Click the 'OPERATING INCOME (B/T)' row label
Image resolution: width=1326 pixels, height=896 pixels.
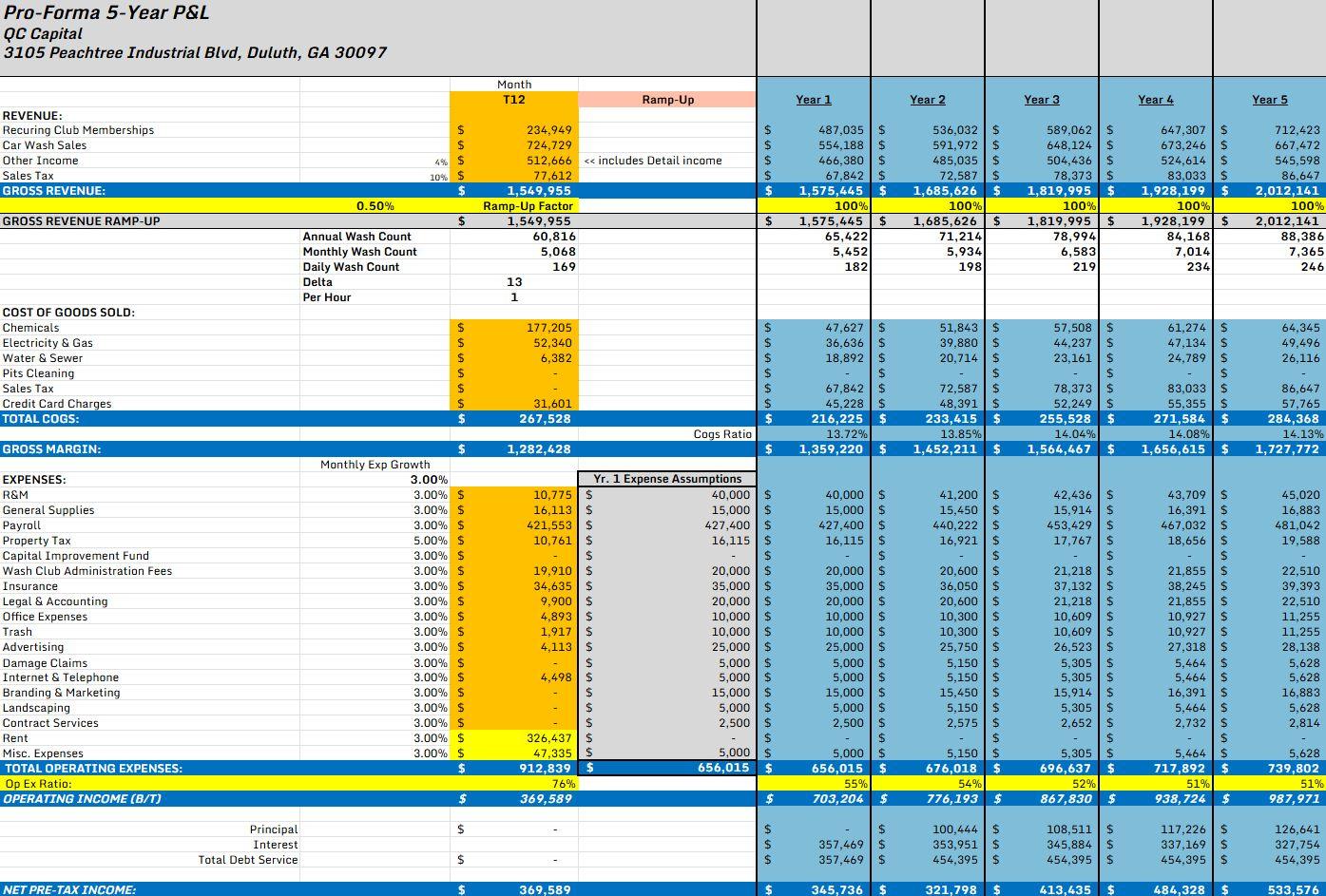[83, 799]
